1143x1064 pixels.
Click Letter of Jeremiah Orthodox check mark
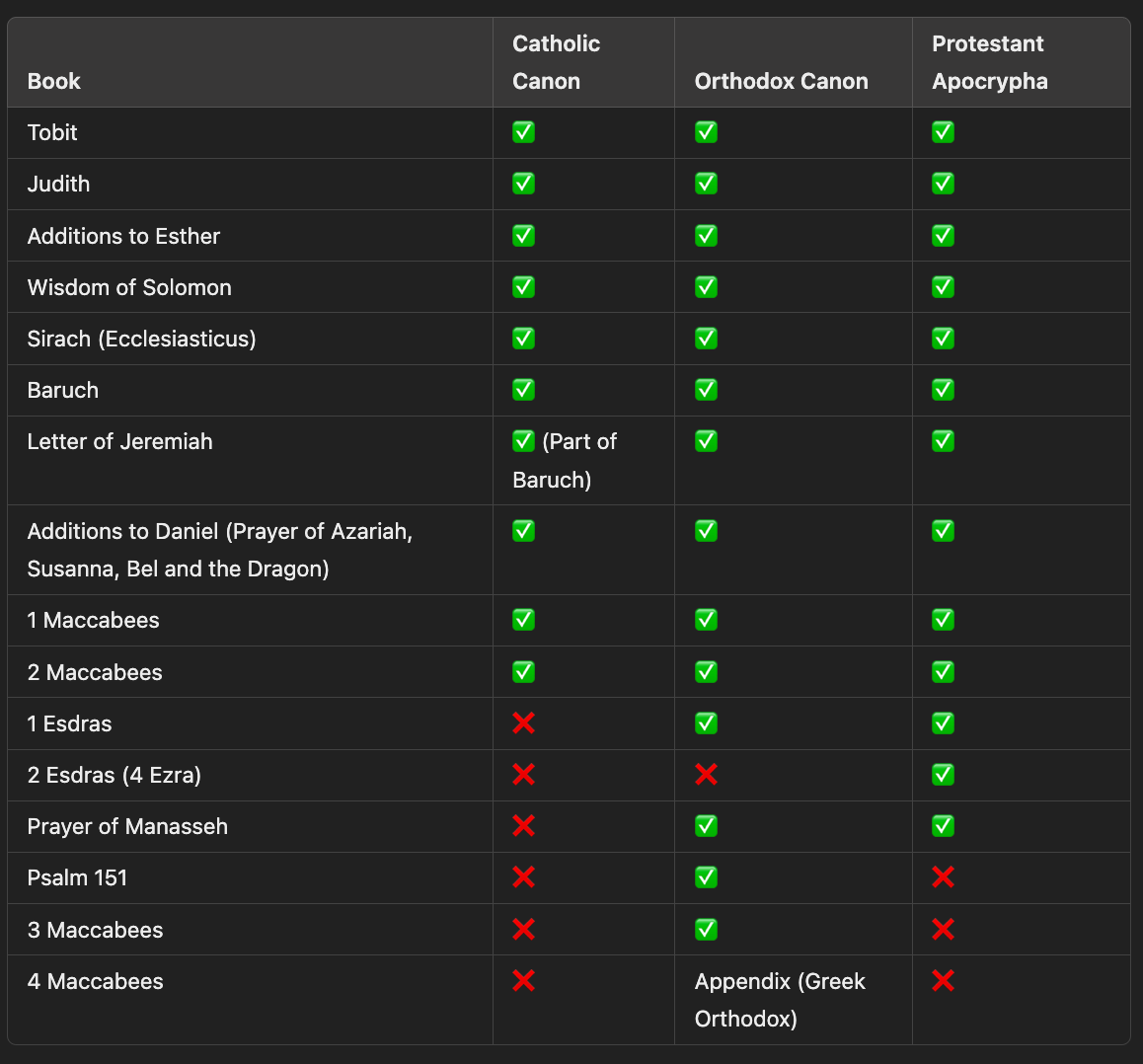click(706, 441)
